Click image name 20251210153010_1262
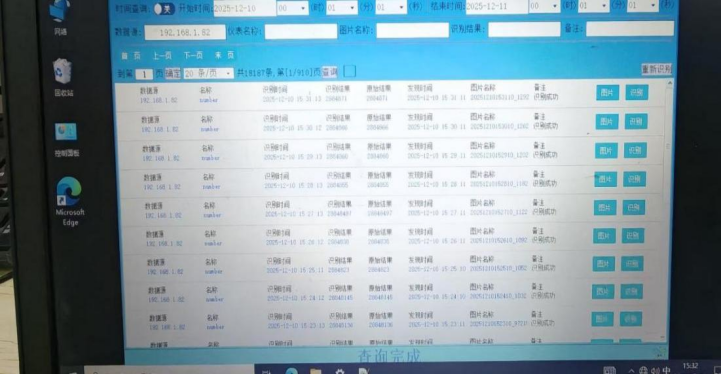The image size is (721, 375). [x=499, y=126]
